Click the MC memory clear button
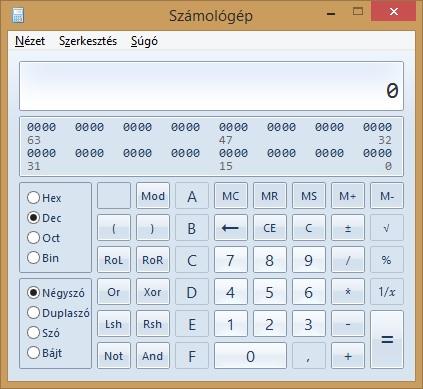 pos(231,196)
